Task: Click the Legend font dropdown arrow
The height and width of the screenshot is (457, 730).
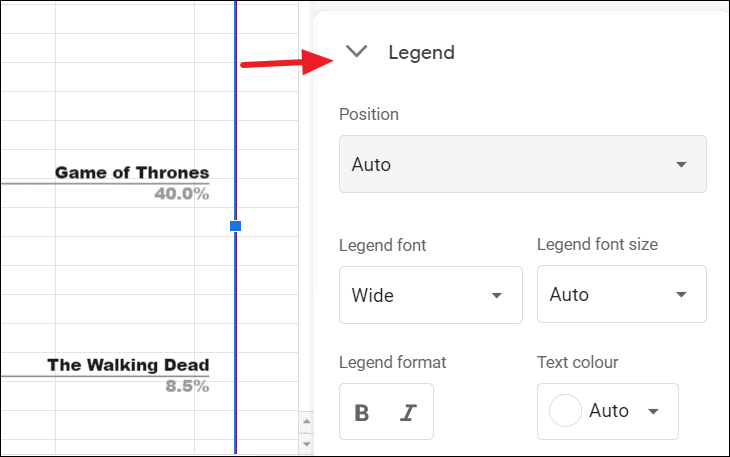Action: point(497,295)
